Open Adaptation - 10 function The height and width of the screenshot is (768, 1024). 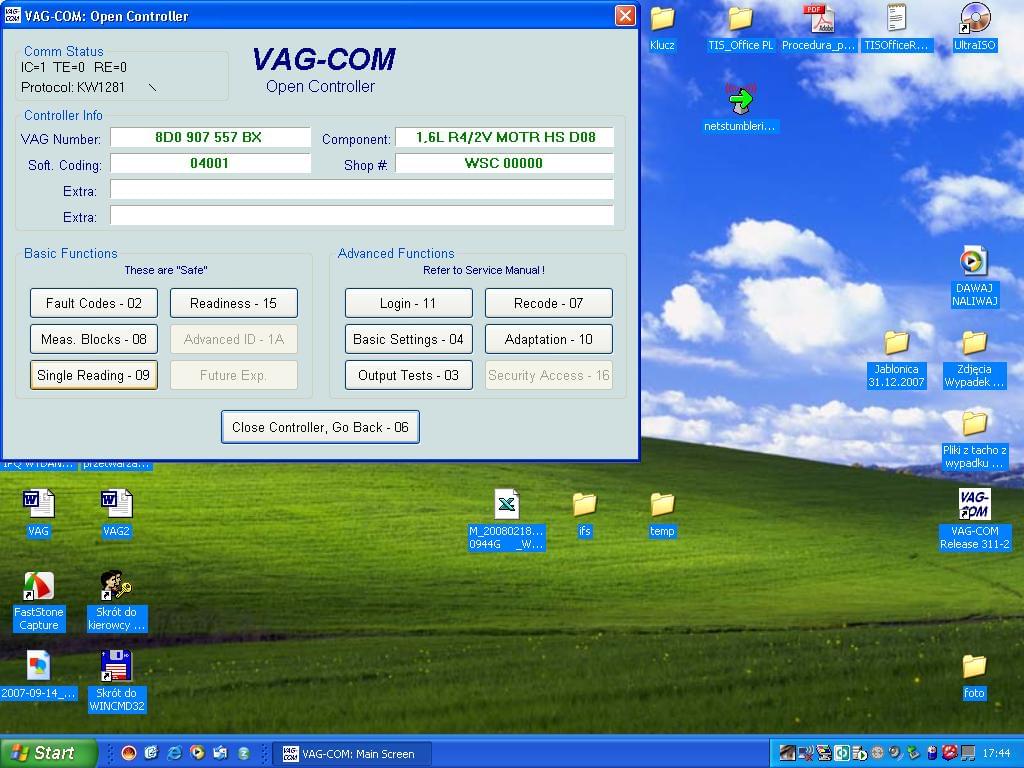[549, 339]
